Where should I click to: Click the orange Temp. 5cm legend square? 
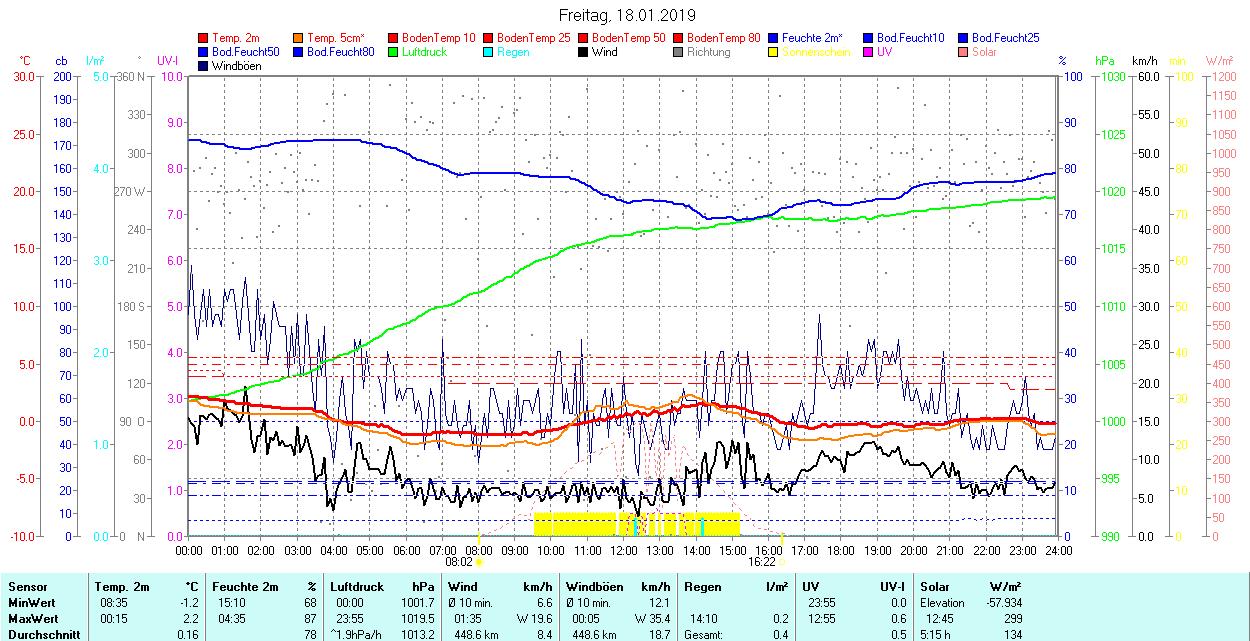pyautogui.click(x=299, y=38)
